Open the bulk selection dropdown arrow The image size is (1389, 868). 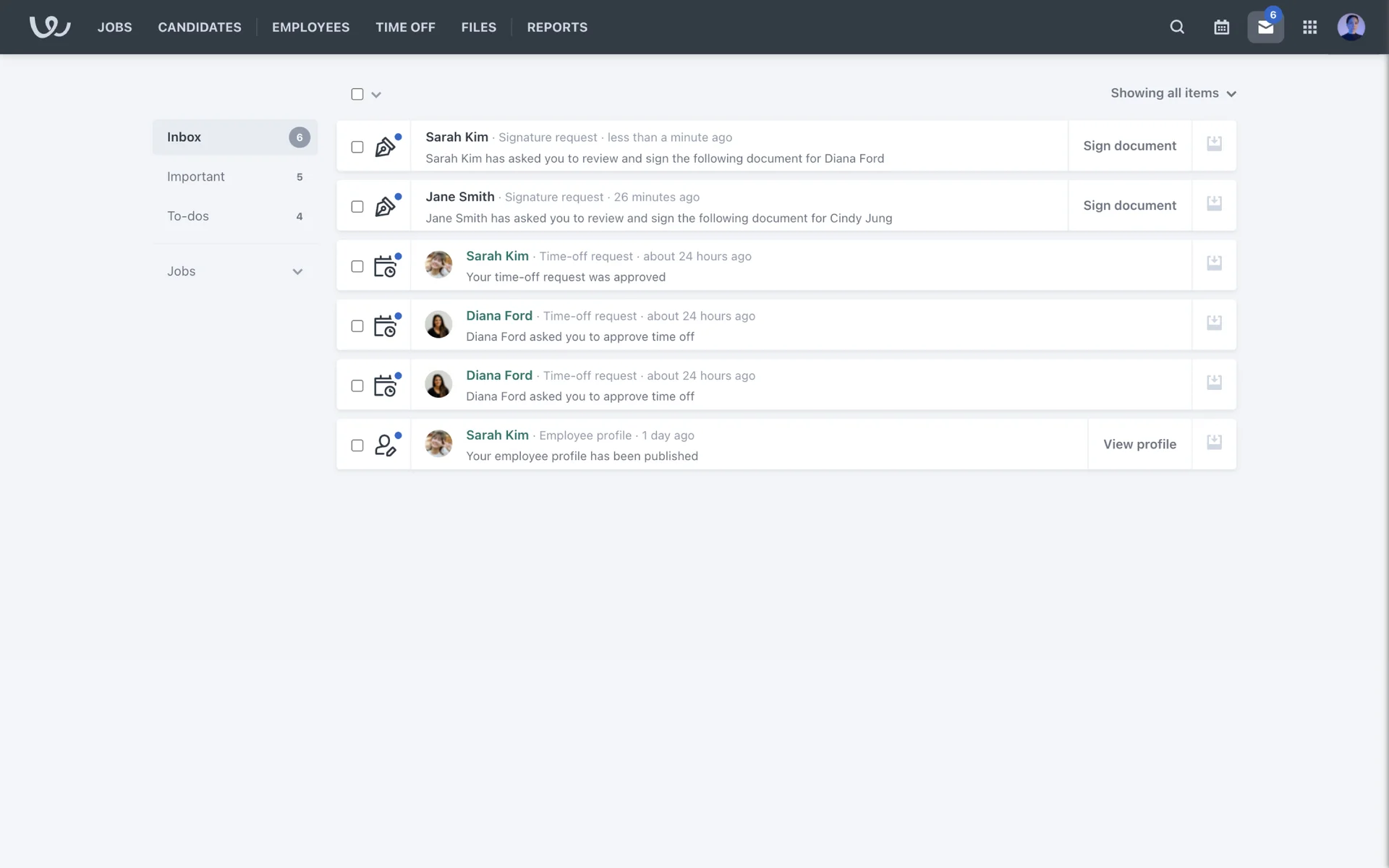376,95
